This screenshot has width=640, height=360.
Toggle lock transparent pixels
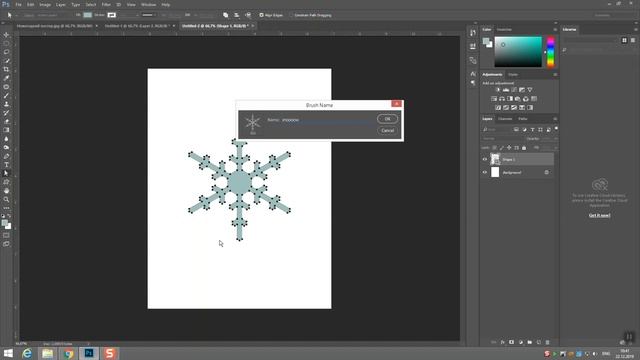[x=494, y=148]
